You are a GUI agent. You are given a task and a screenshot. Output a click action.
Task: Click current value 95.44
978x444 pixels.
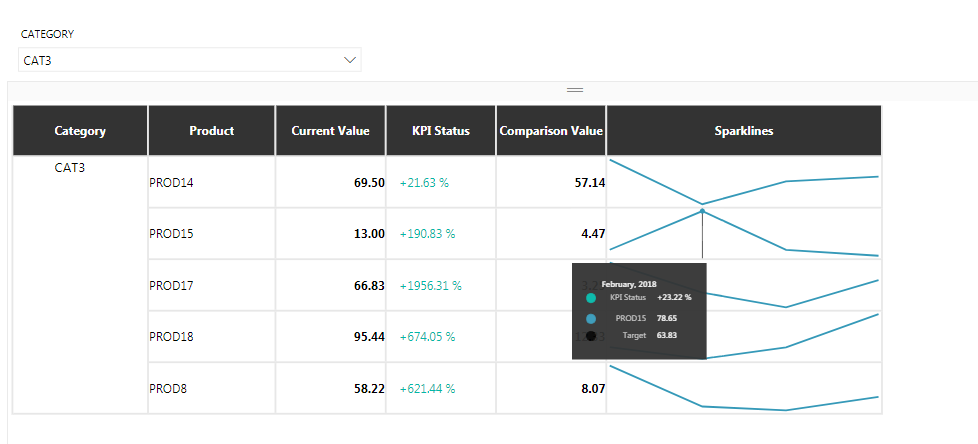coord(369,337)
